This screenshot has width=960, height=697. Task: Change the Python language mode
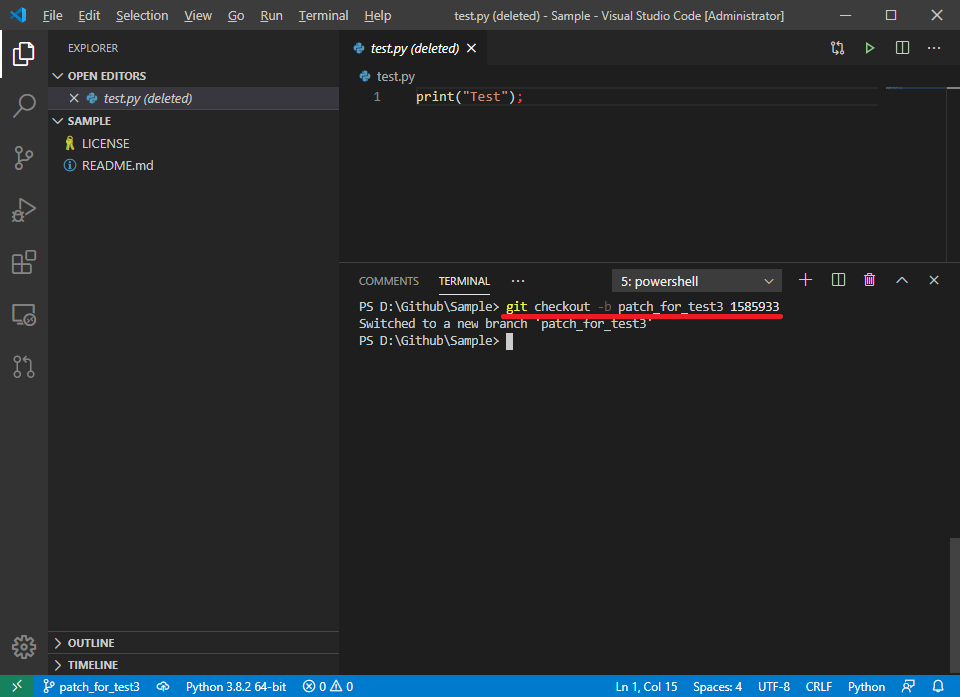pyautogui.click(x=866, y=687)
